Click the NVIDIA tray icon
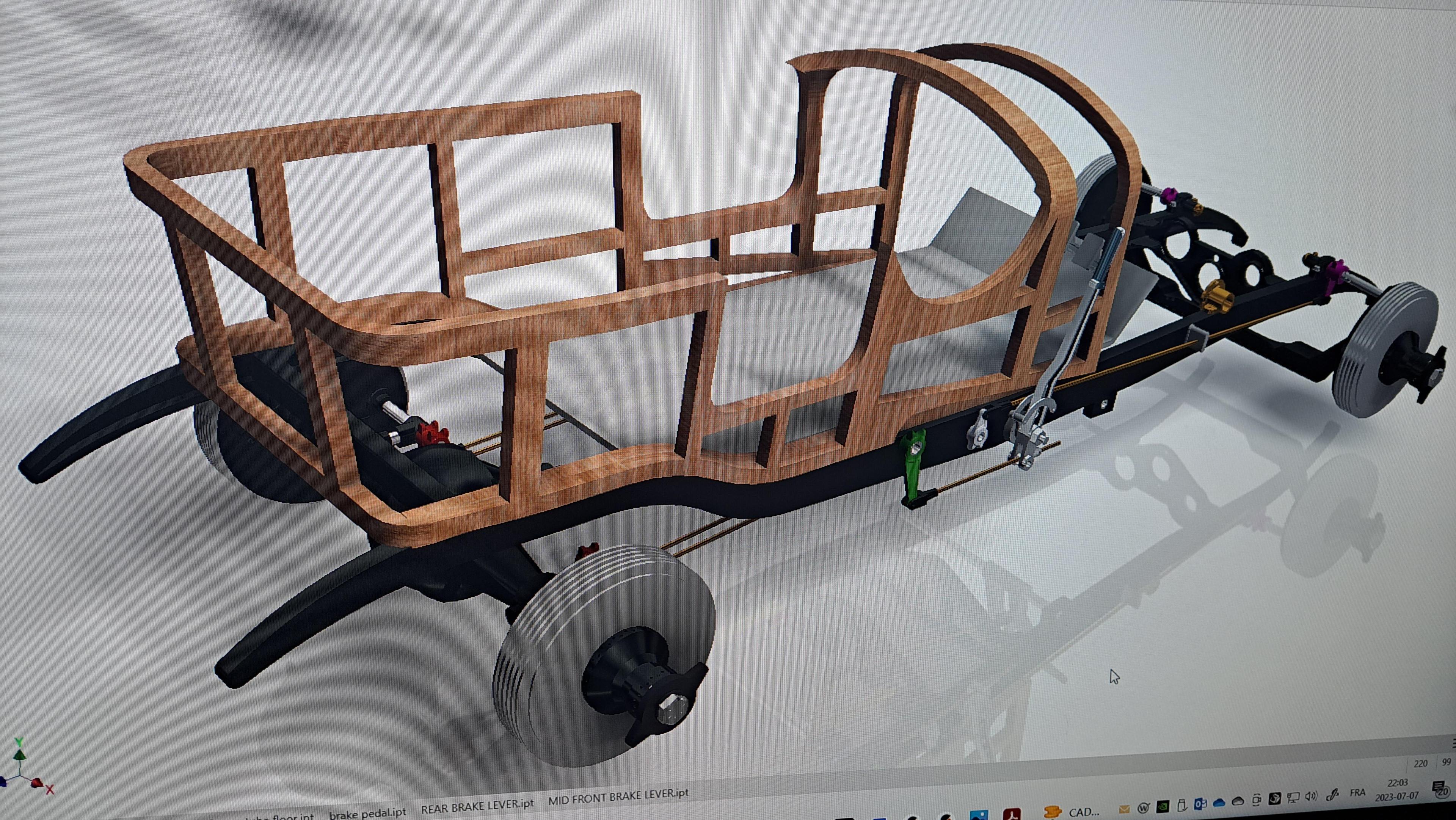The image size is (1456, 820). (1163, 806)
